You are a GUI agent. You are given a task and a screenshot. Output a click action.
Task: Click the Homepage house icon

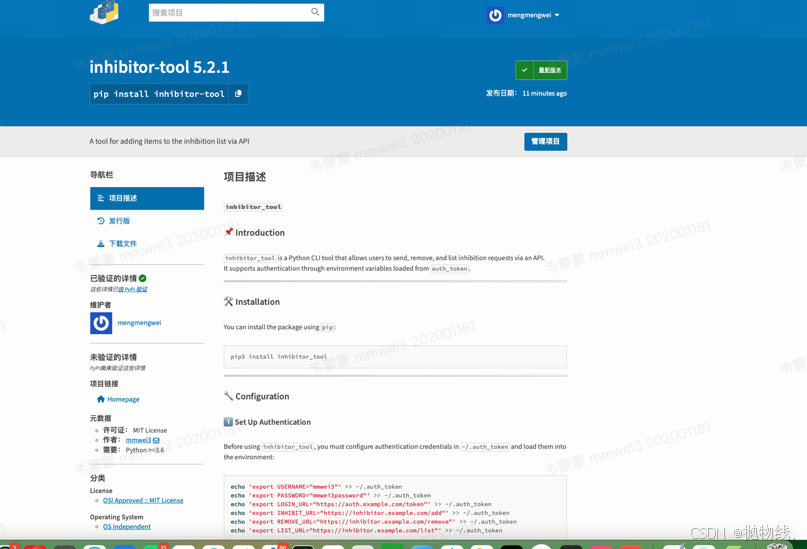coord(101,399)
